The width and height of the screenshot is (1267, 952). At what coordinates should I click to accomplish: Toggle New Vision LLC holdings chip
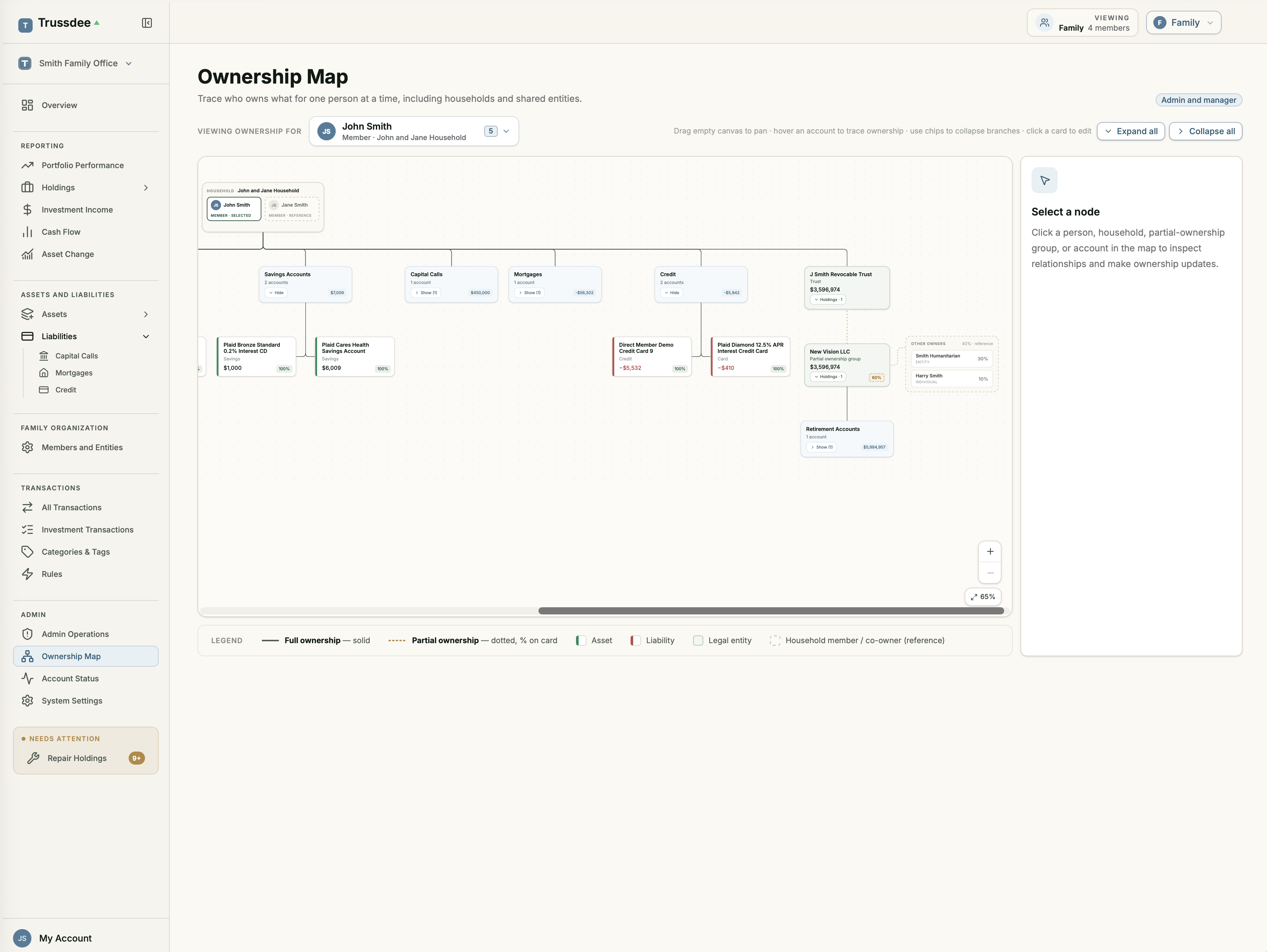828,377
